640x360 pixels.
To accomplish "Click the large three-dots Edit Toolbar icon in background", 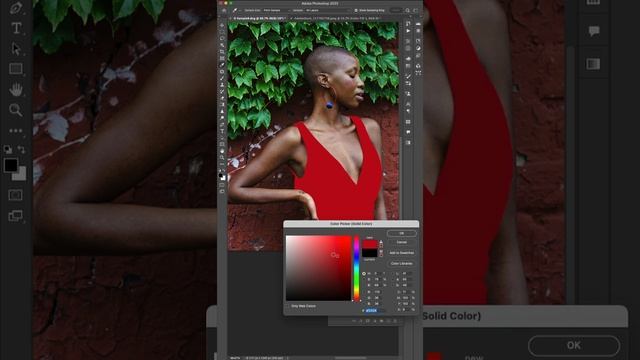I will click(x=16, y=131).
